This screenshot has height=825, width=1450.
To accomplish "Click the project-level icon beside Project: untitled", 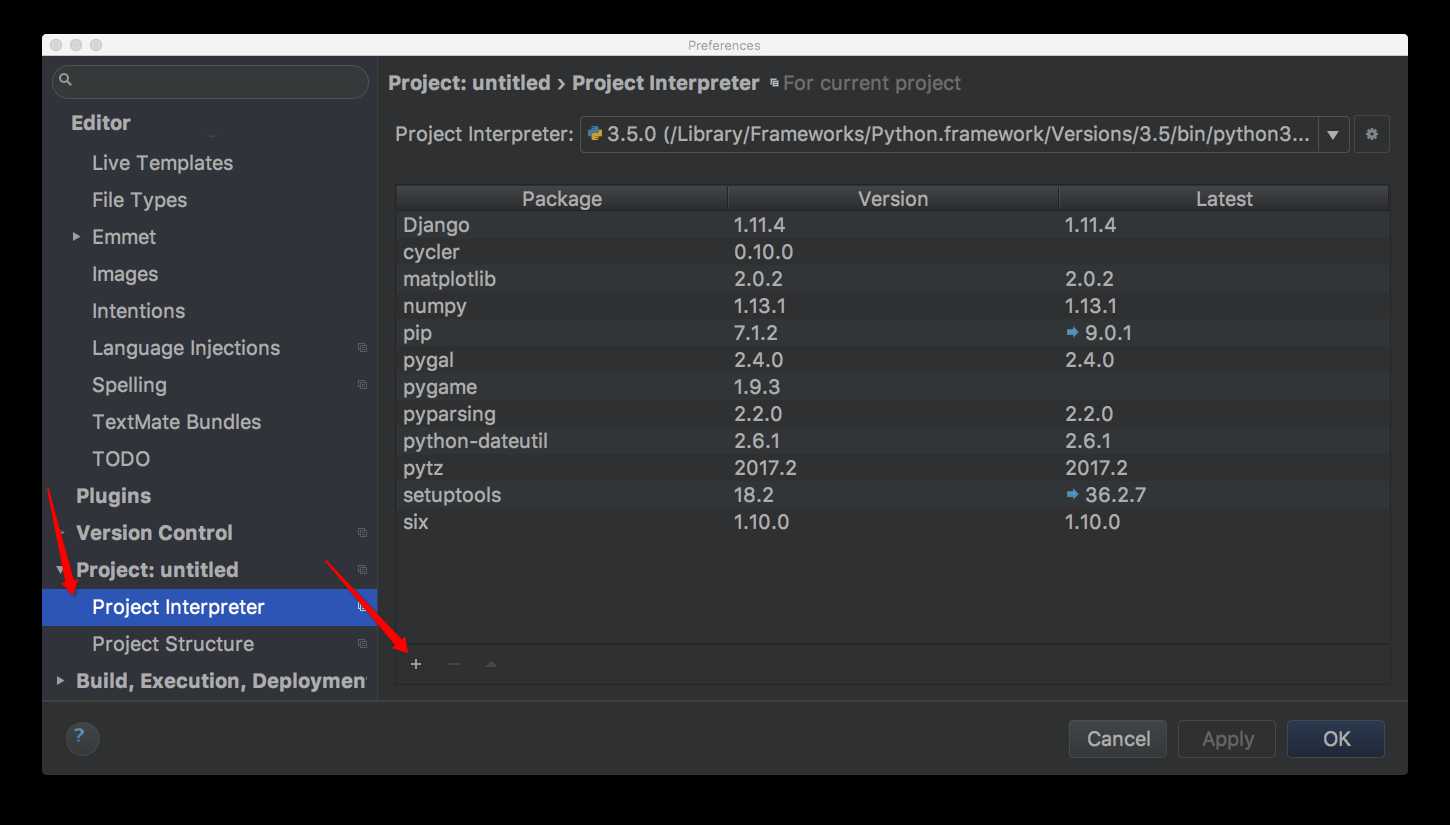I will point(362,570).
